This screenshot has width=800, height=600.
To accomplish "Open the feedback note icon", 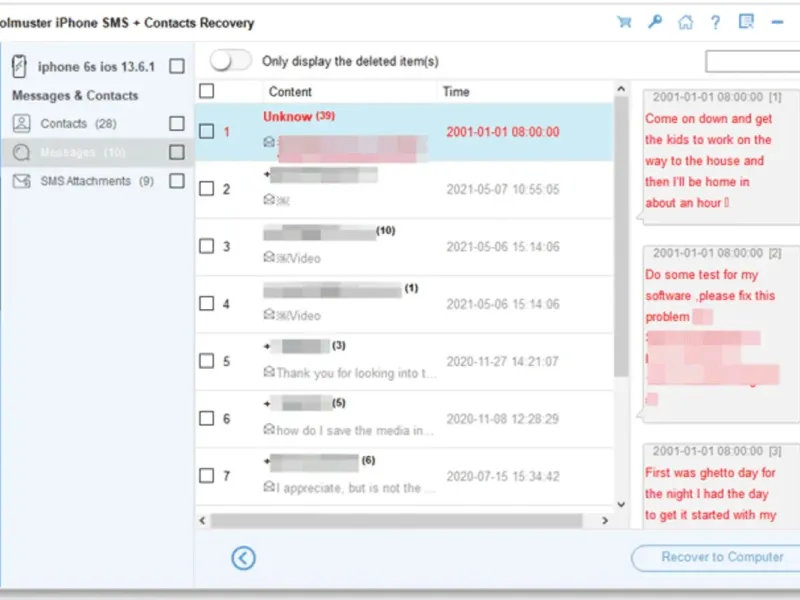I will pos(746,21).
